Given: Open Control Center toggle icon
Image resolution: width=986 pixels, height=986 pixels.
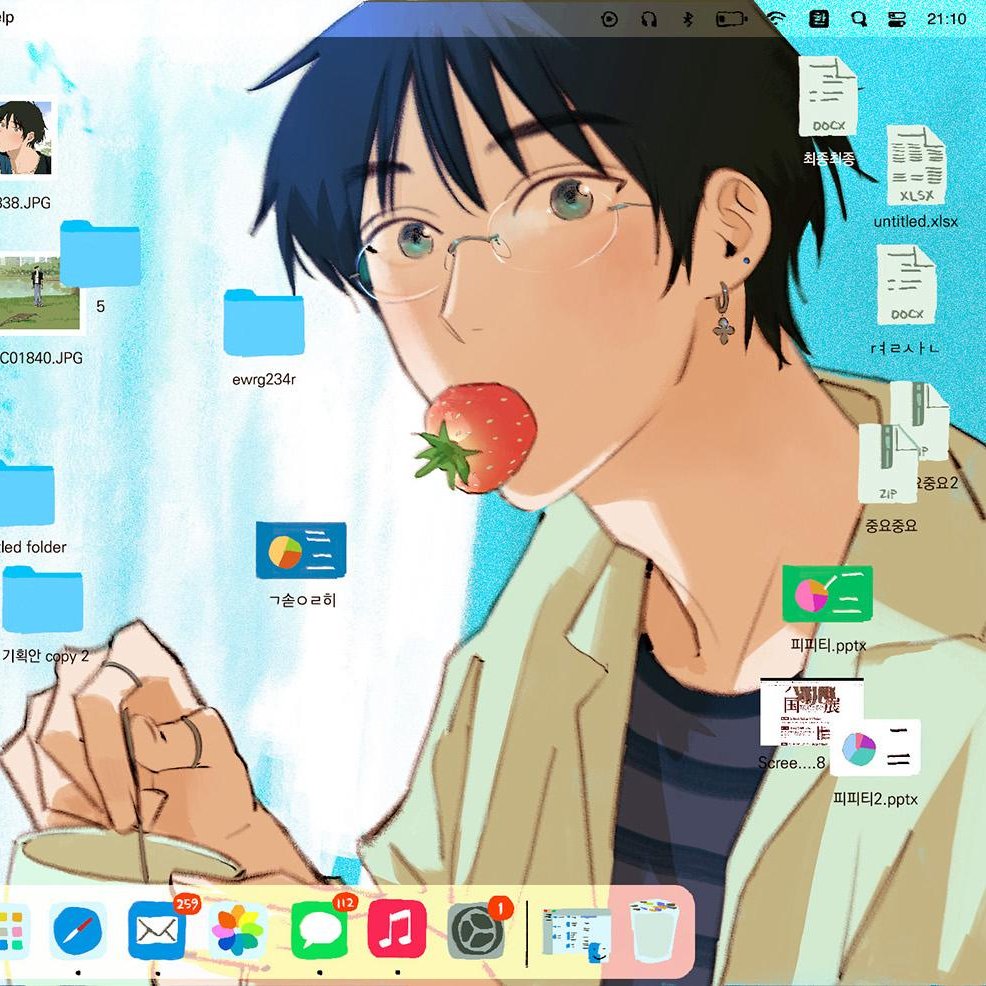Looking at the screenshot, I should pos(897,19).
